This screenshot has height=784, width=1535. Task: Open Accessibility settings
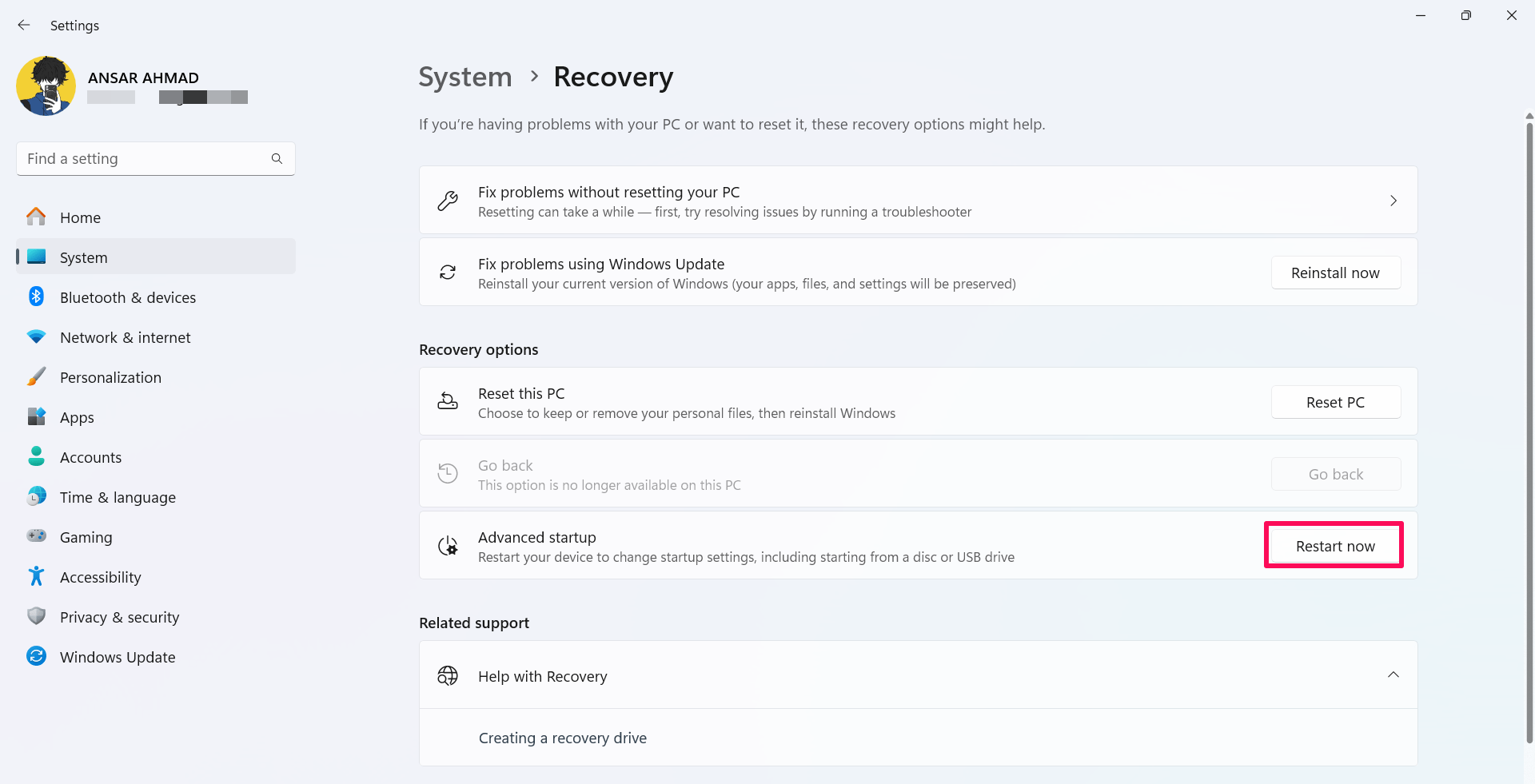tap(156, 577)
